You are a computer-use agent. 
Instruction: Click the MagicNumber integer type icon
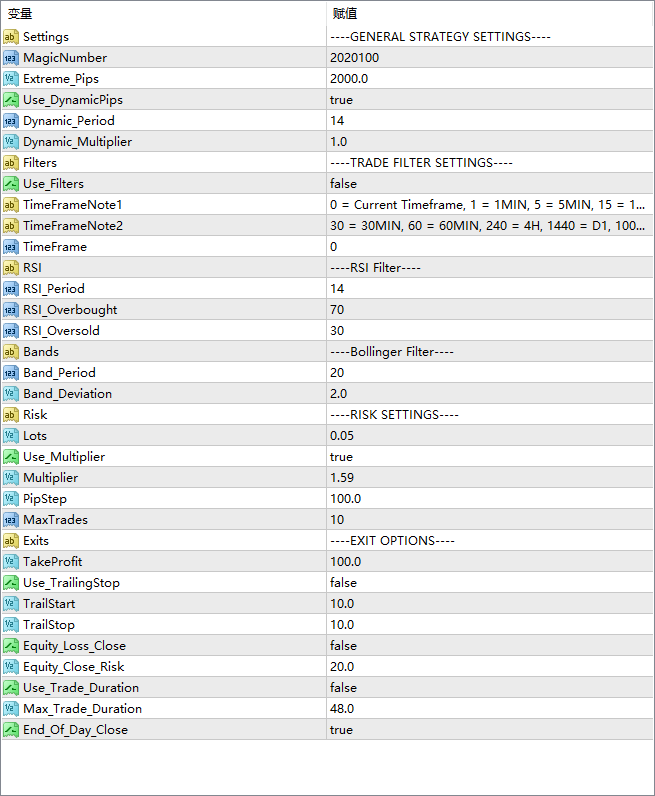click(11, 58)
